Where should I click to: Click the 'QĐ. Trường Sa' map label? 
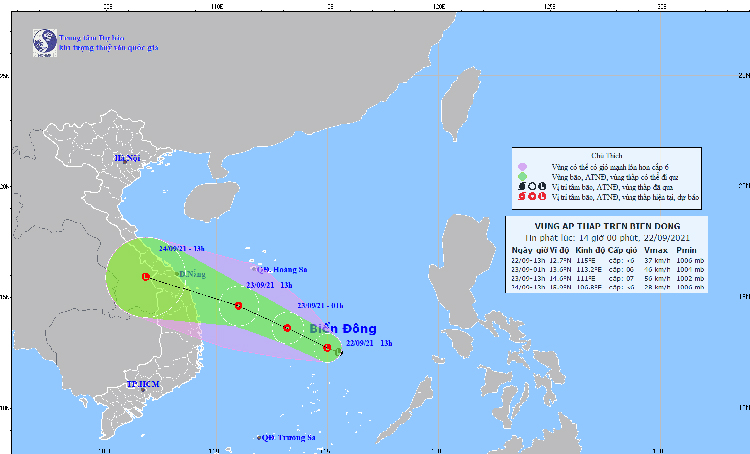288,437
